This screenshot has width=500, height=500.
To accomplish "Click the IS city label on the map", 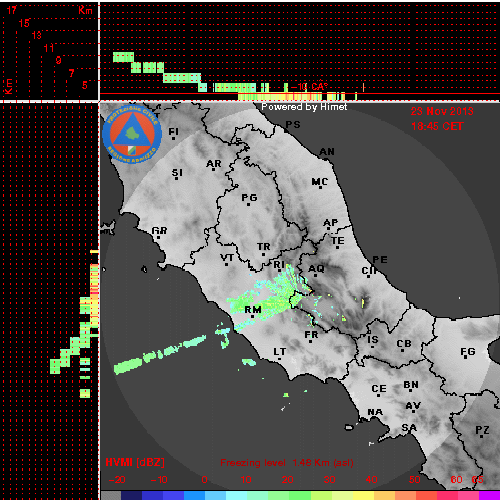I will pyautogui.click(x=373, y=339).
